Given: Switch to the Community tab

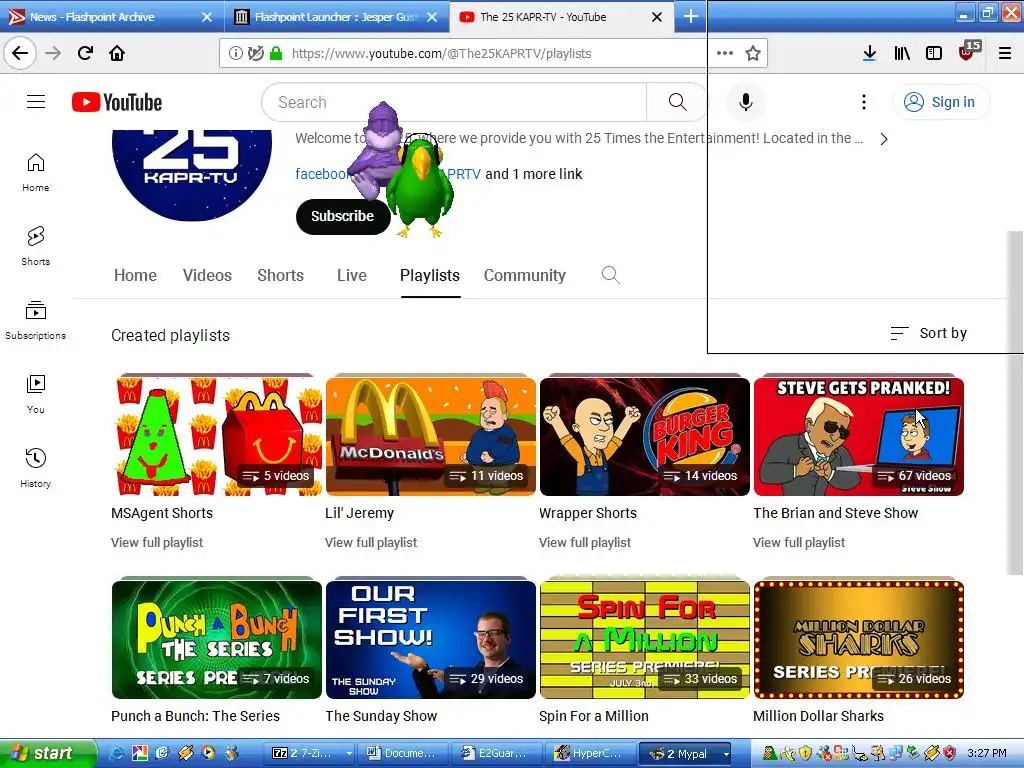Looking at the screenshot, I should pyautogui.click(x=524, y=275).
